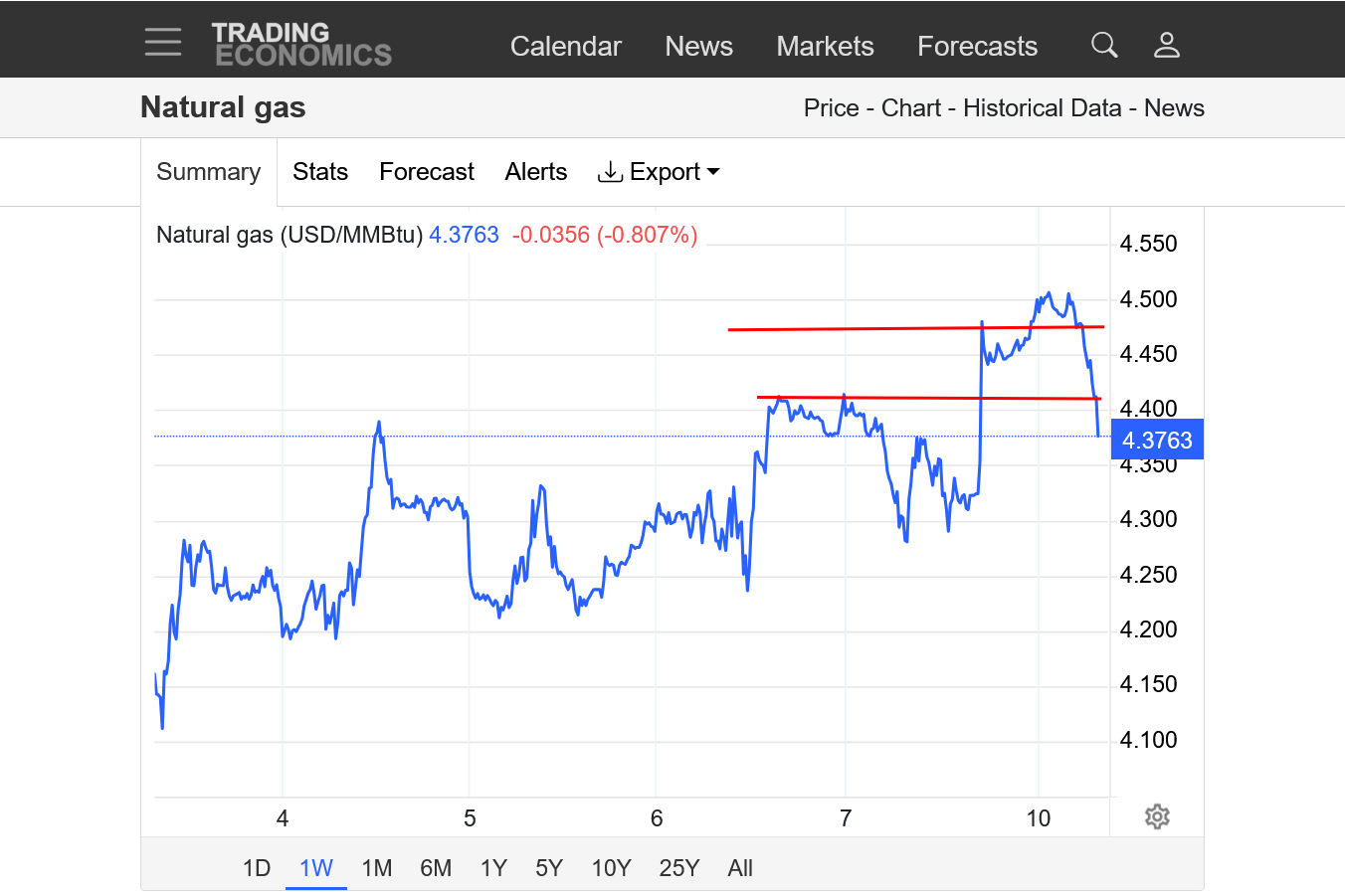The width and height of the screenshot is (1345, 896).
Task: Click the user account icon
Action: [x=1166, y=45]
